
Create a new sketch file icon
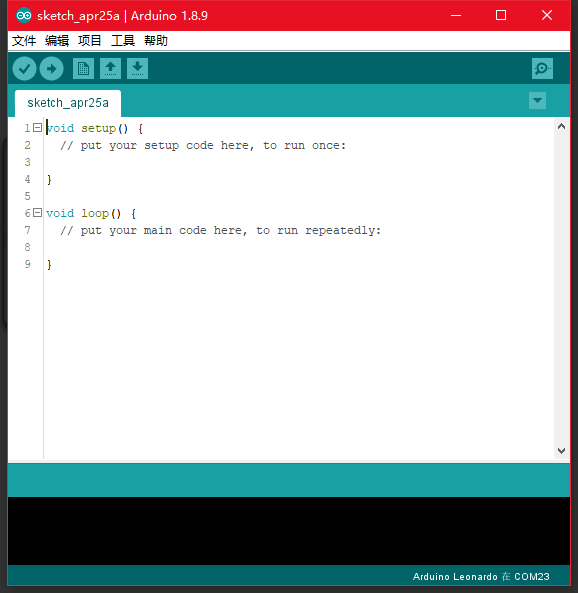point(83,68)
